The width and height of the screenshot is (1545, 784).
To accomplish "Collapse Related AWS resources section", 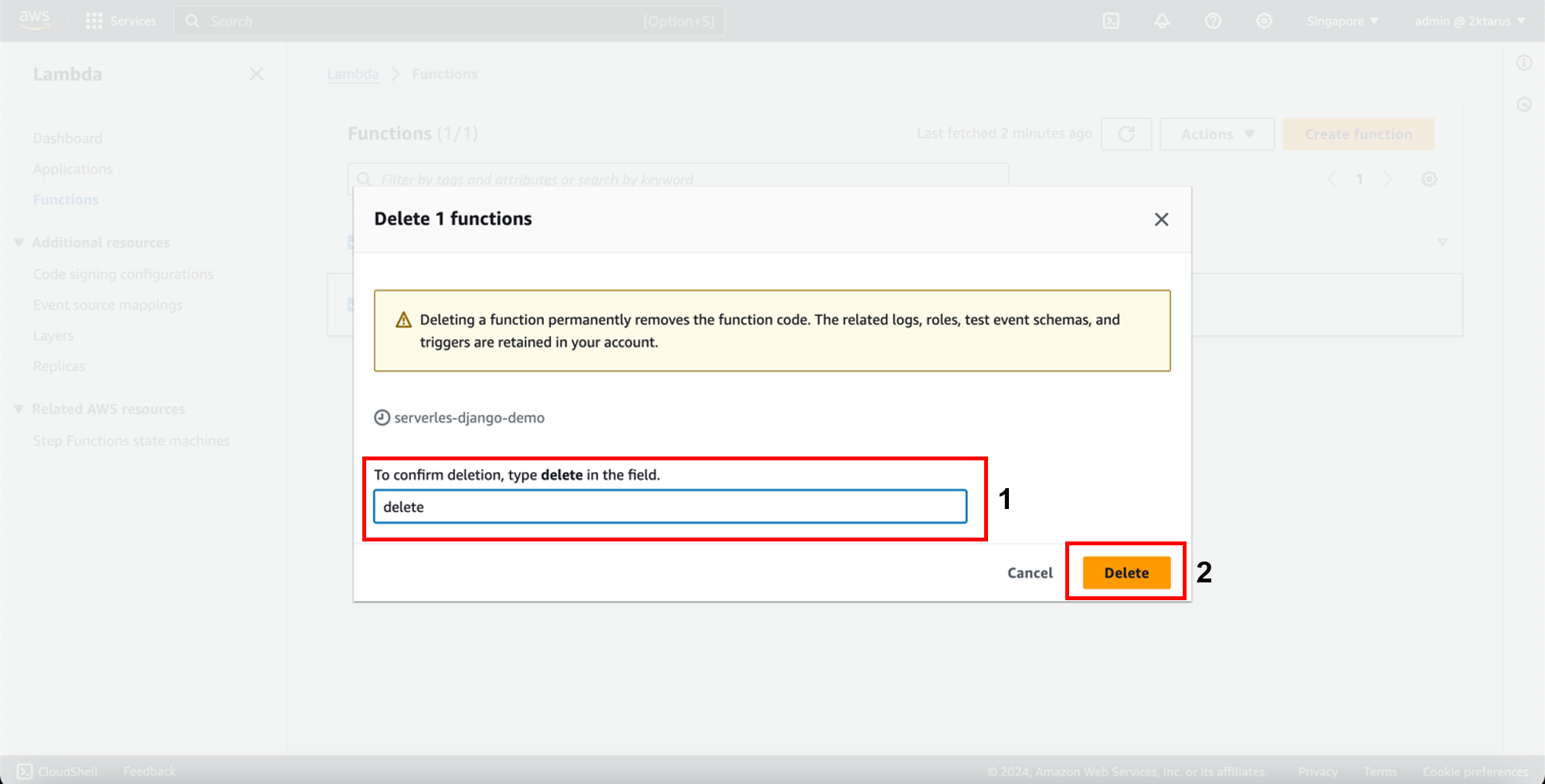I will 19,409.
